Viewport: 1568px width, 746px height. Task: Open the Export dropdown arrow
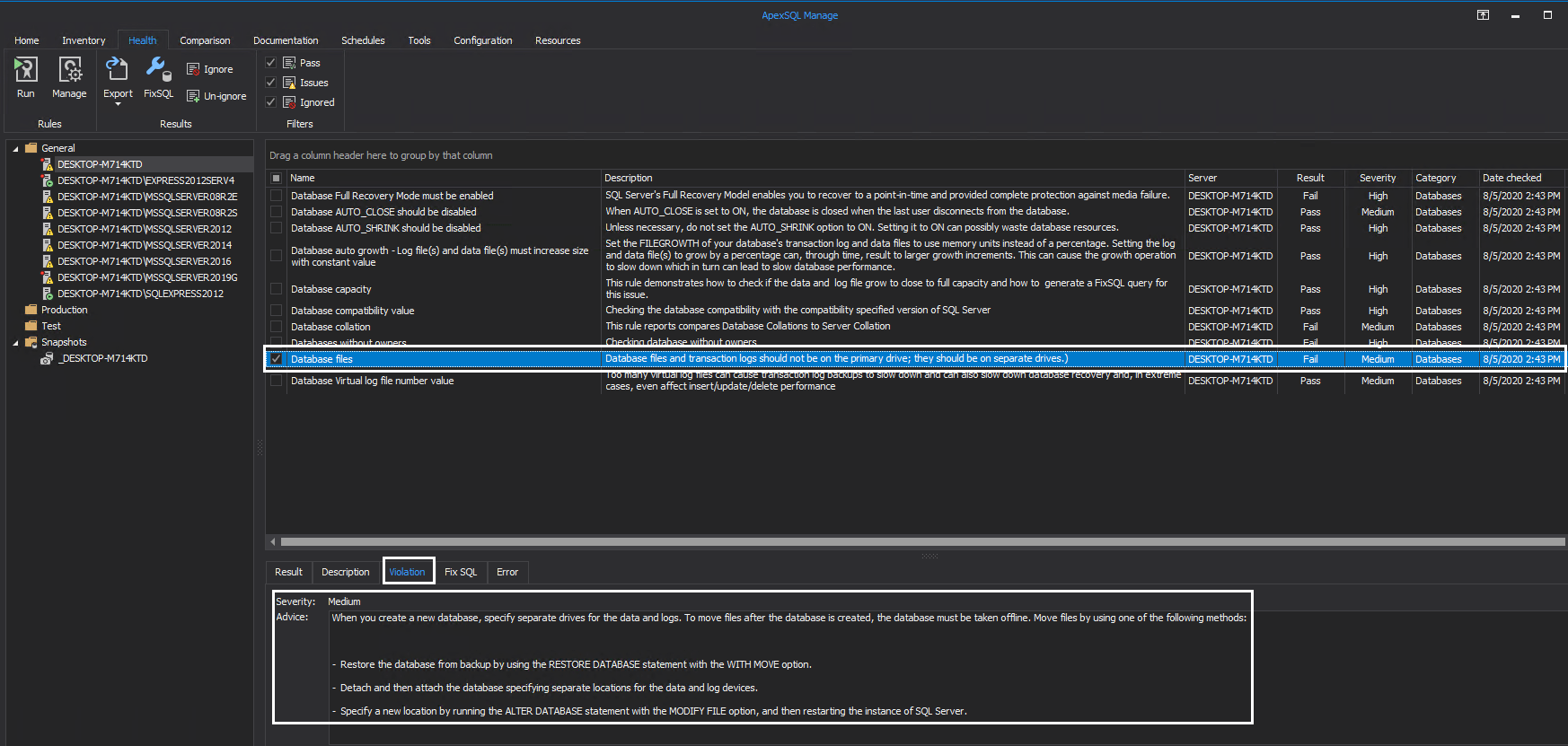click(118, 104)
